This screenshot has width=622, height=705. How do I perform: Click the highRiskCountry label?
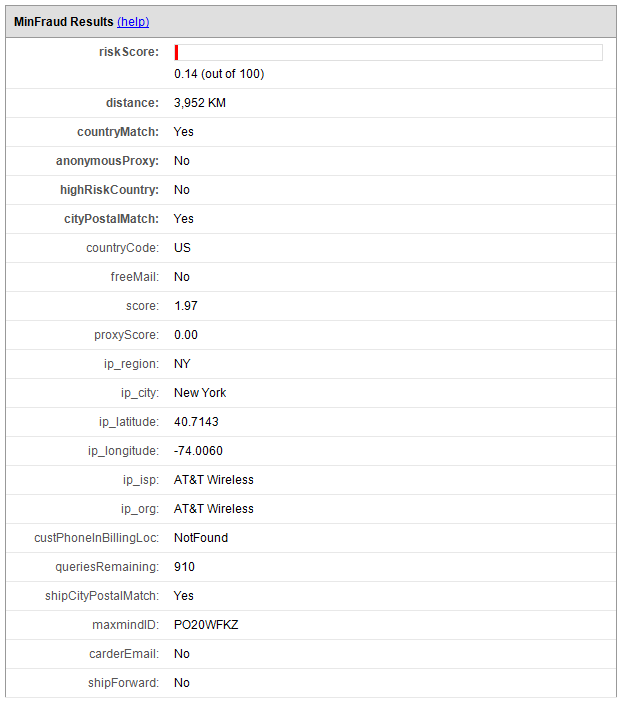(x=109, y=190)
